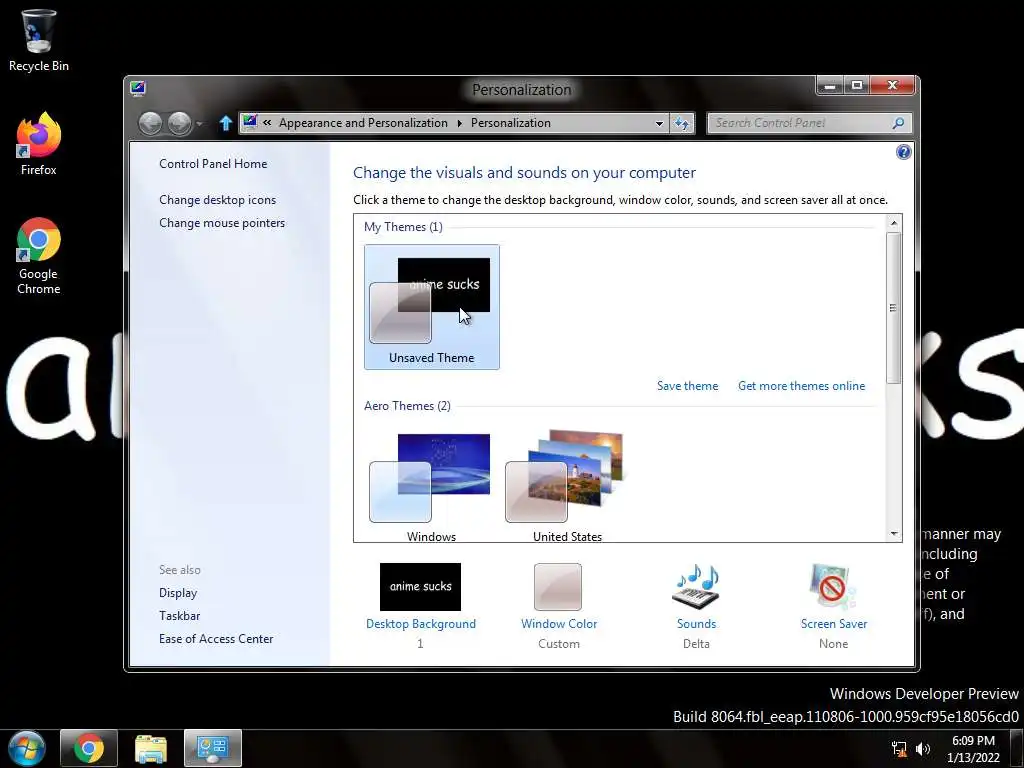Click the theme list scroll up arrow

pos(893,223)
